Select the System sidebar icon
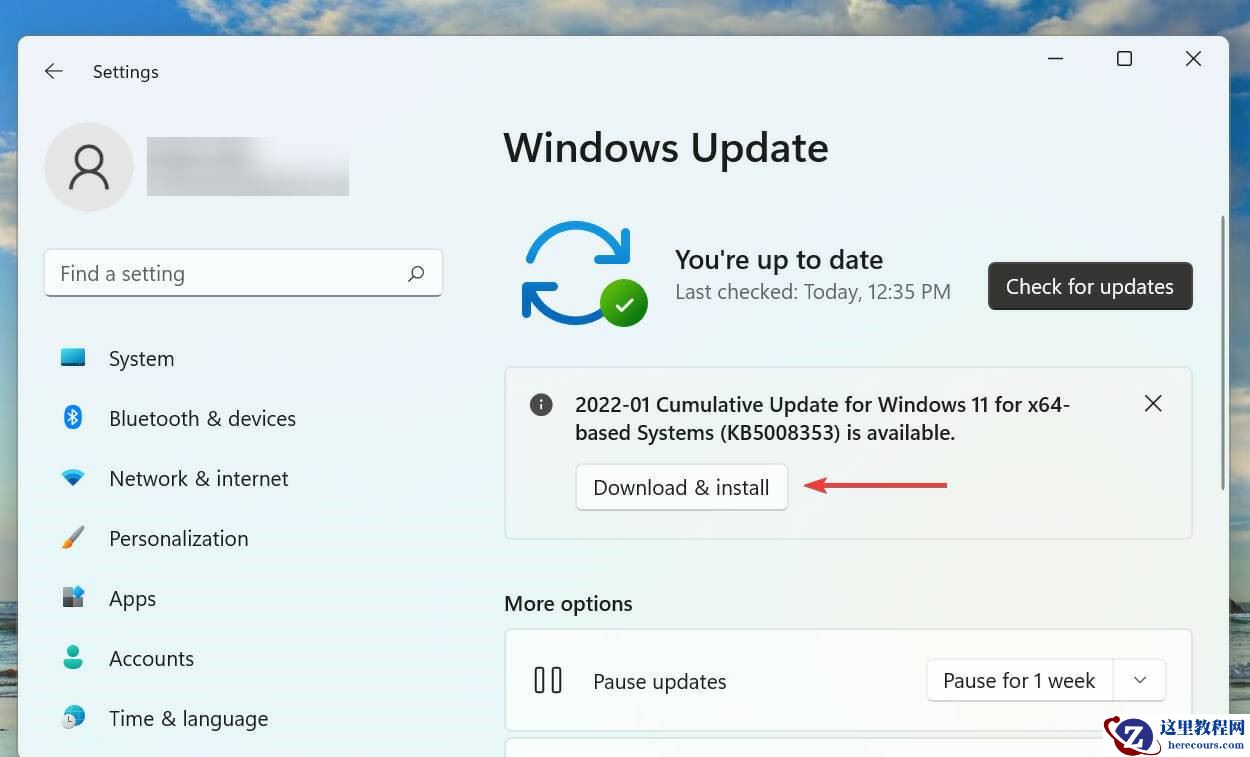Viewport: 1250px width, 757px height. click(73, 357)
